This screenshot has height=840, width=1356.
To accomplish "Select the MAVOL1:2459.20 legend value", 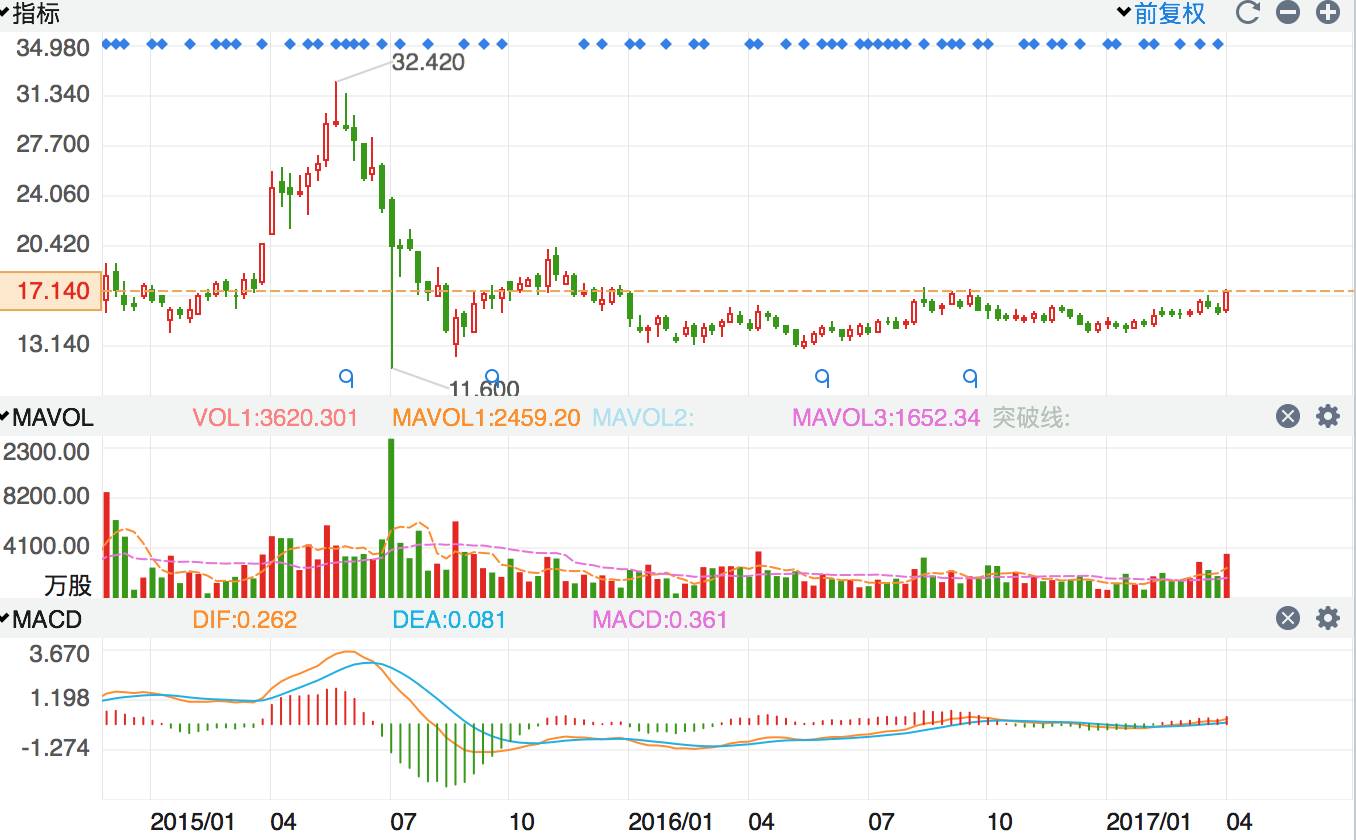I will point(486,417).
